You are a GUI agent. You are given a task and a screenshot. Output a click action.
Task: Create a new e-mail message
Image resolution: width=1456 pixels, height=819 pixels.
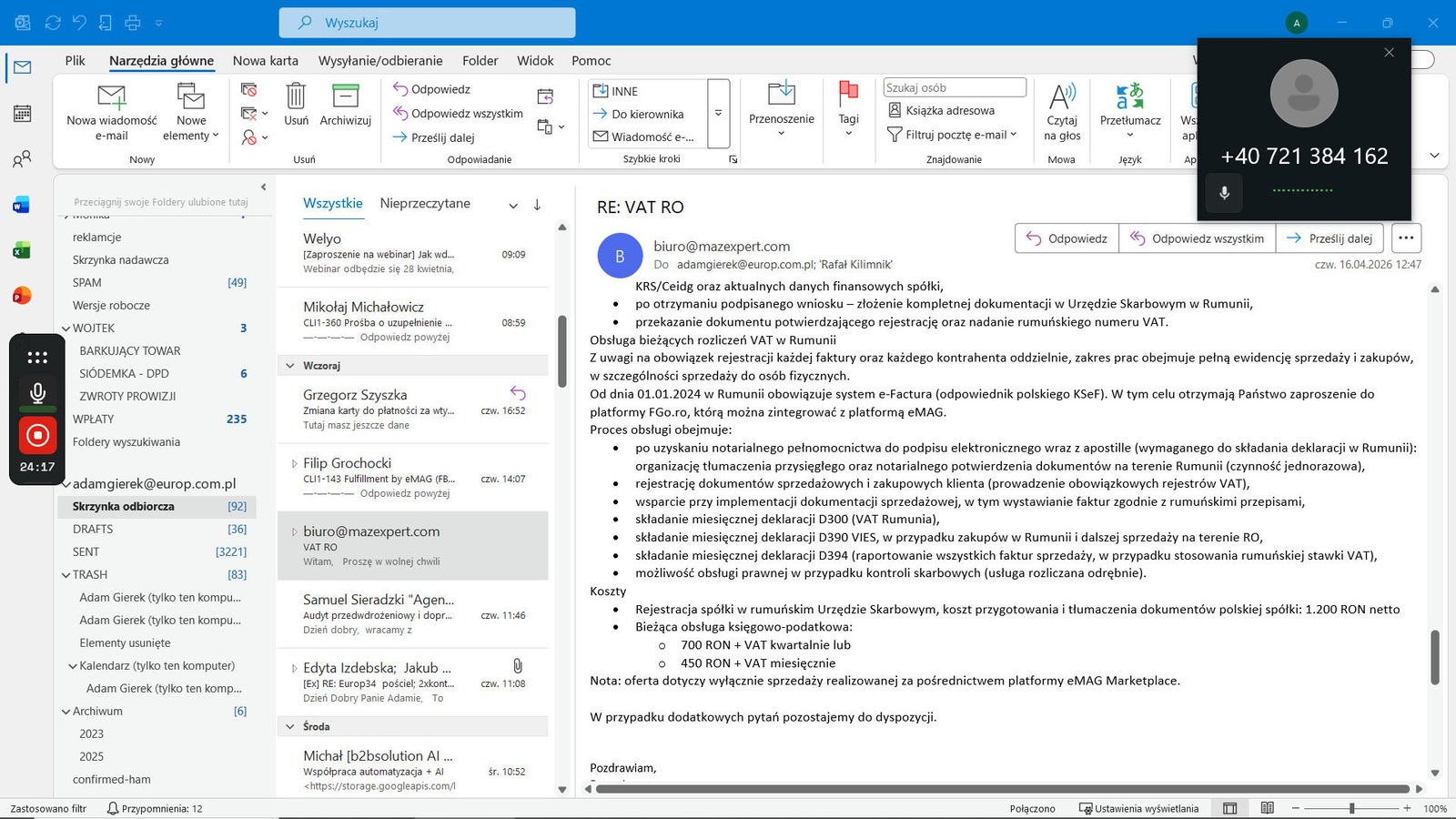point(111,111)
